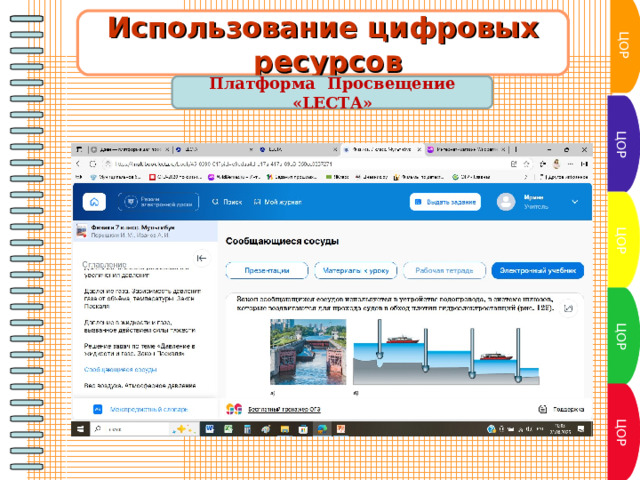Open the notification center icon in taskbar
This screenshot has height=480, width=640.
coord(581,429)
